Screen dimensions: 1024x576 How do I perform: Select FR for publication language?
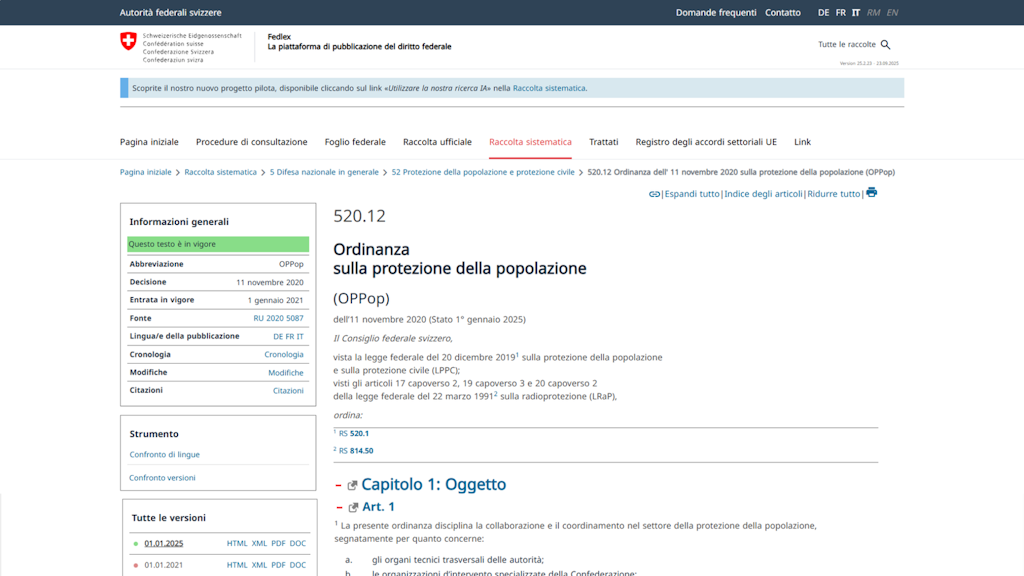coord(290,336)
